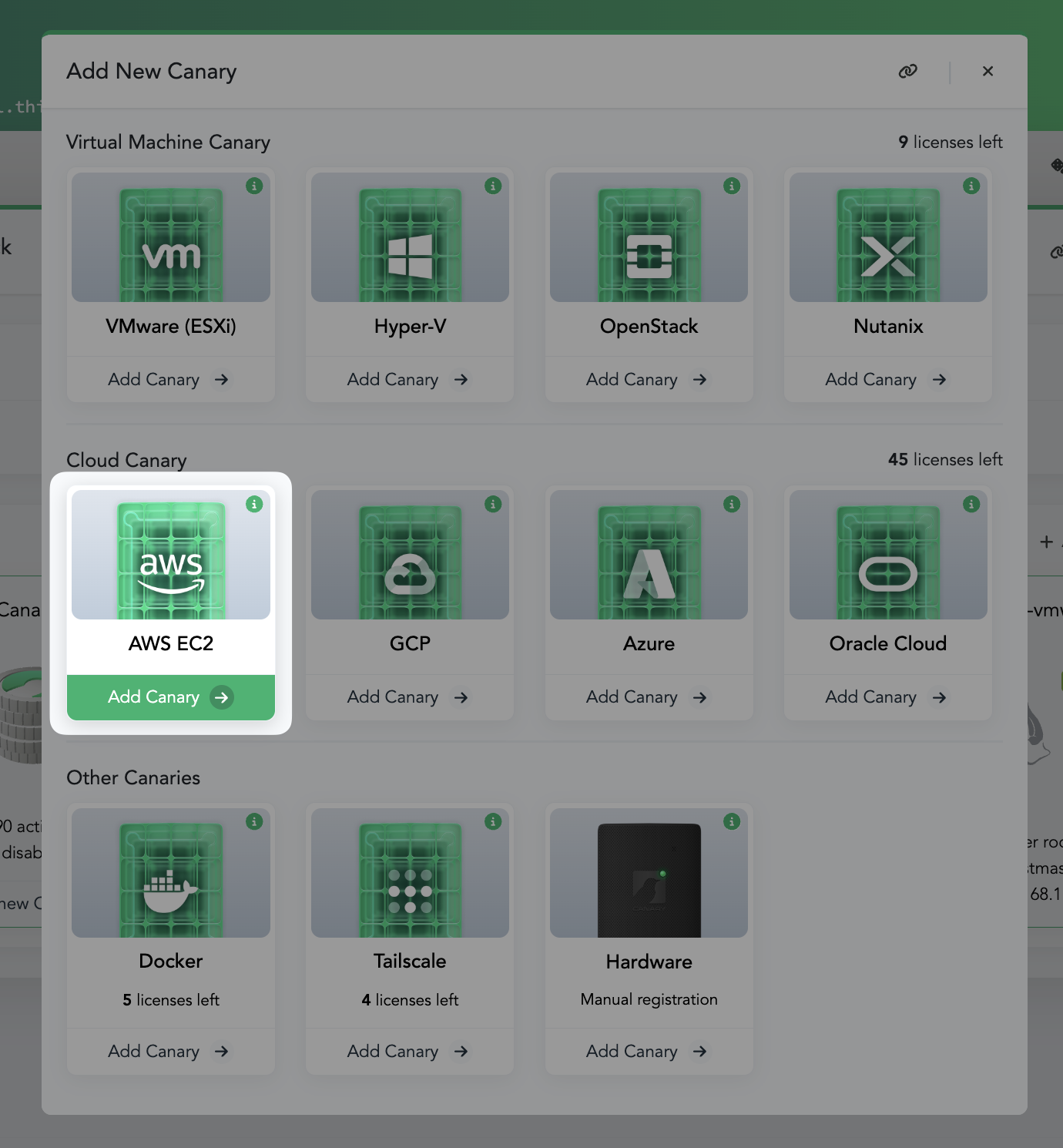Click the Hardware canary device image

point(649,879)
